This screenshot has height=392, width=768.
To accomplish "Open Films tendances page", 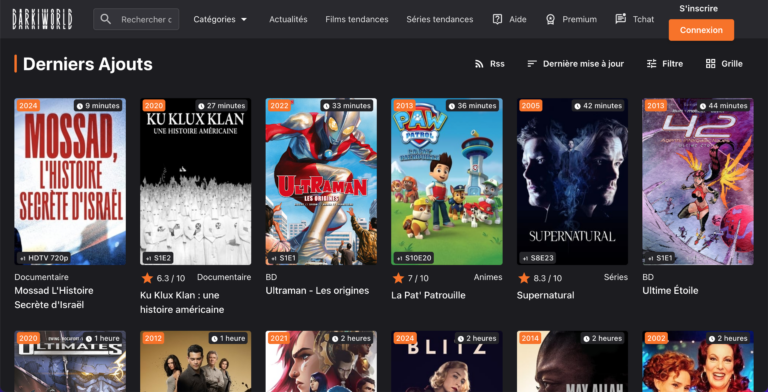I will [x=357, y=19].
